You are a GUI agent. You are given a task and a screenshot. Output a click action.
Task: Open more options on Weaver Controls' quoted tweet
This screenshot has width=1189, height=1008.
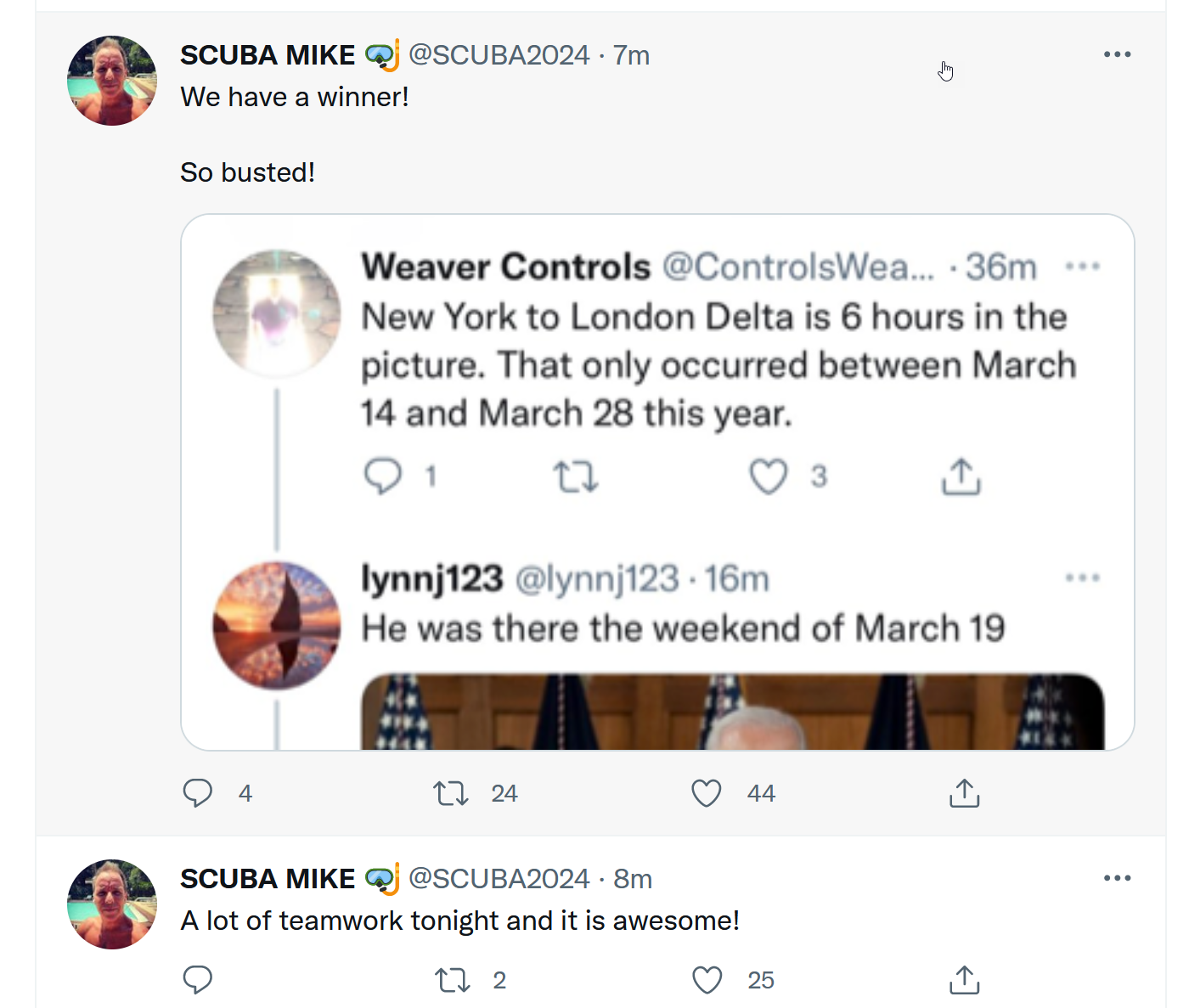1083,267
